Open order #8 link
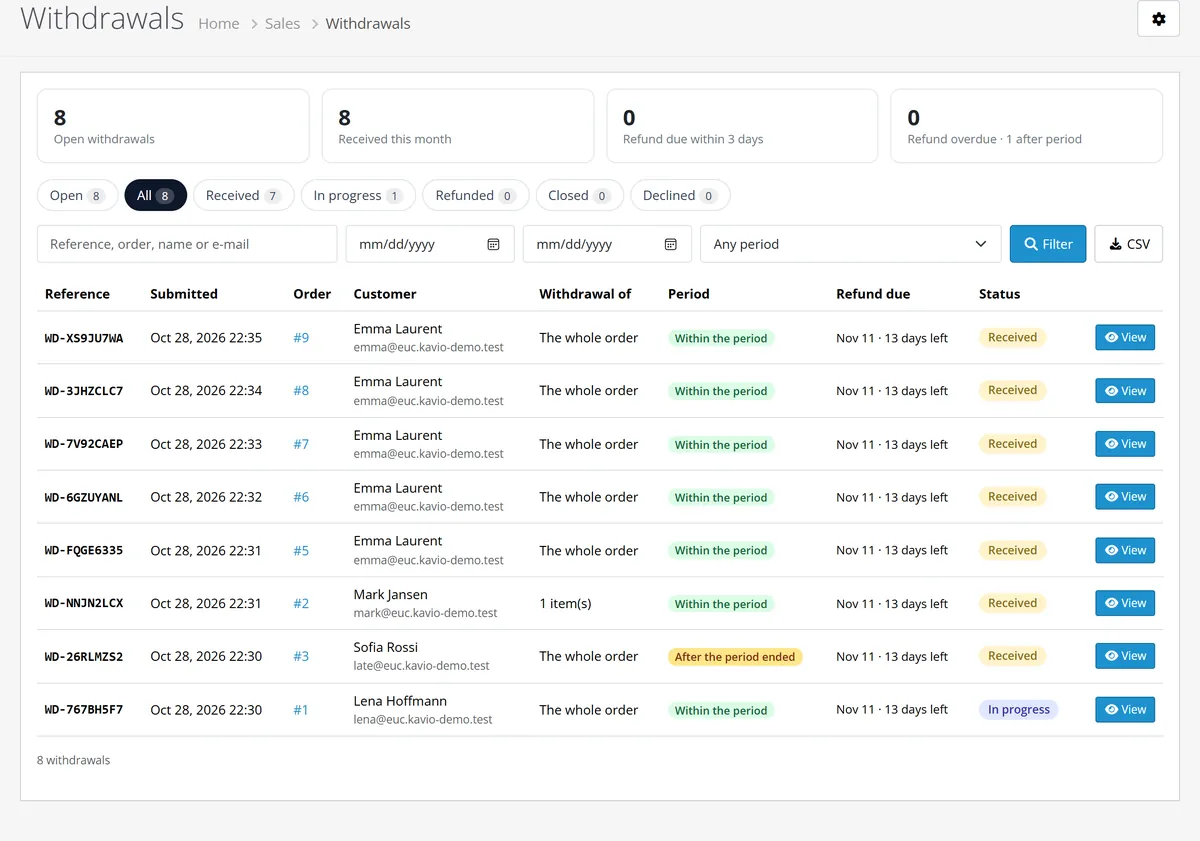This screenshot has width=1200, height=841. tap(301, 391)
